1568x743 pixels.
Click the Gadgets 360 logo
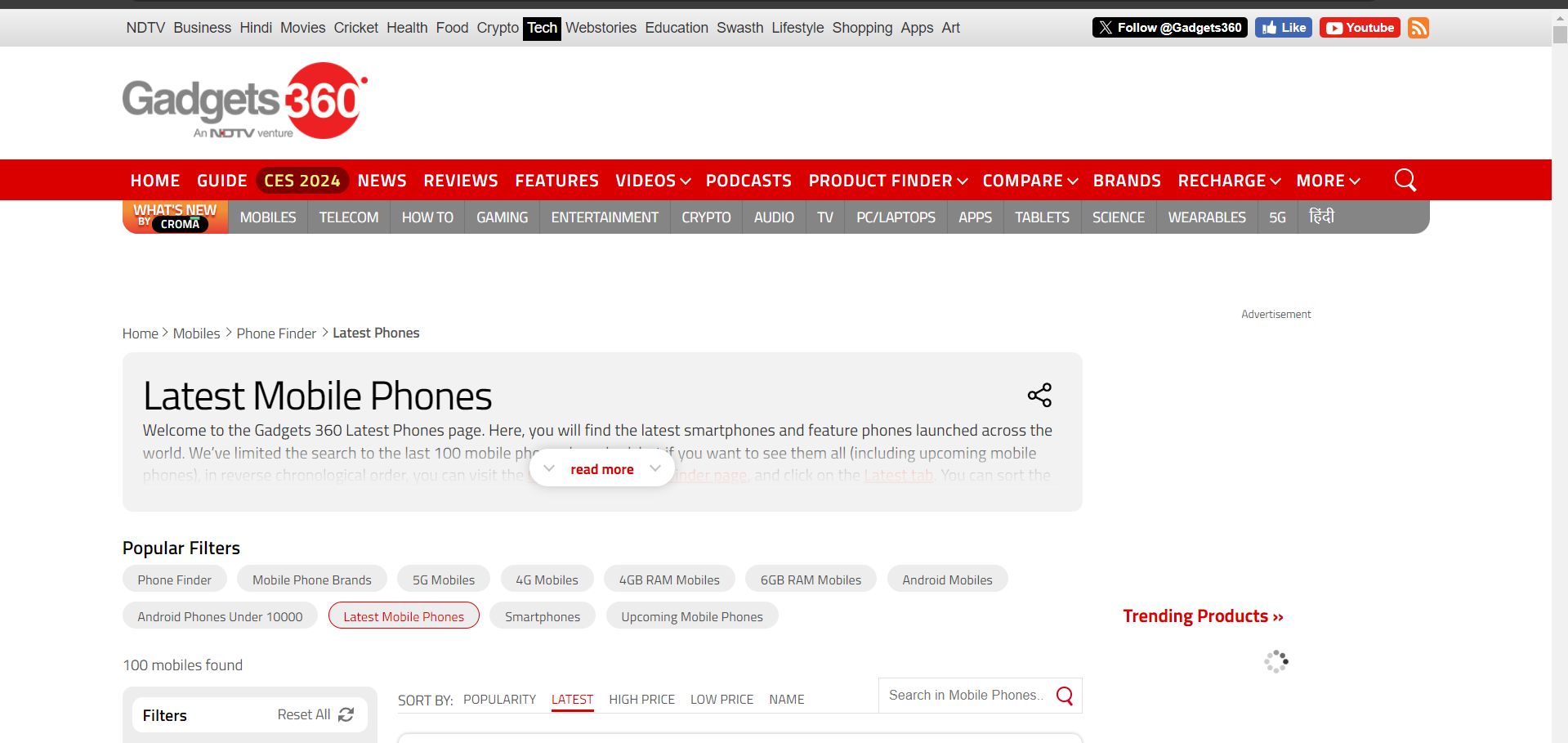245,101
